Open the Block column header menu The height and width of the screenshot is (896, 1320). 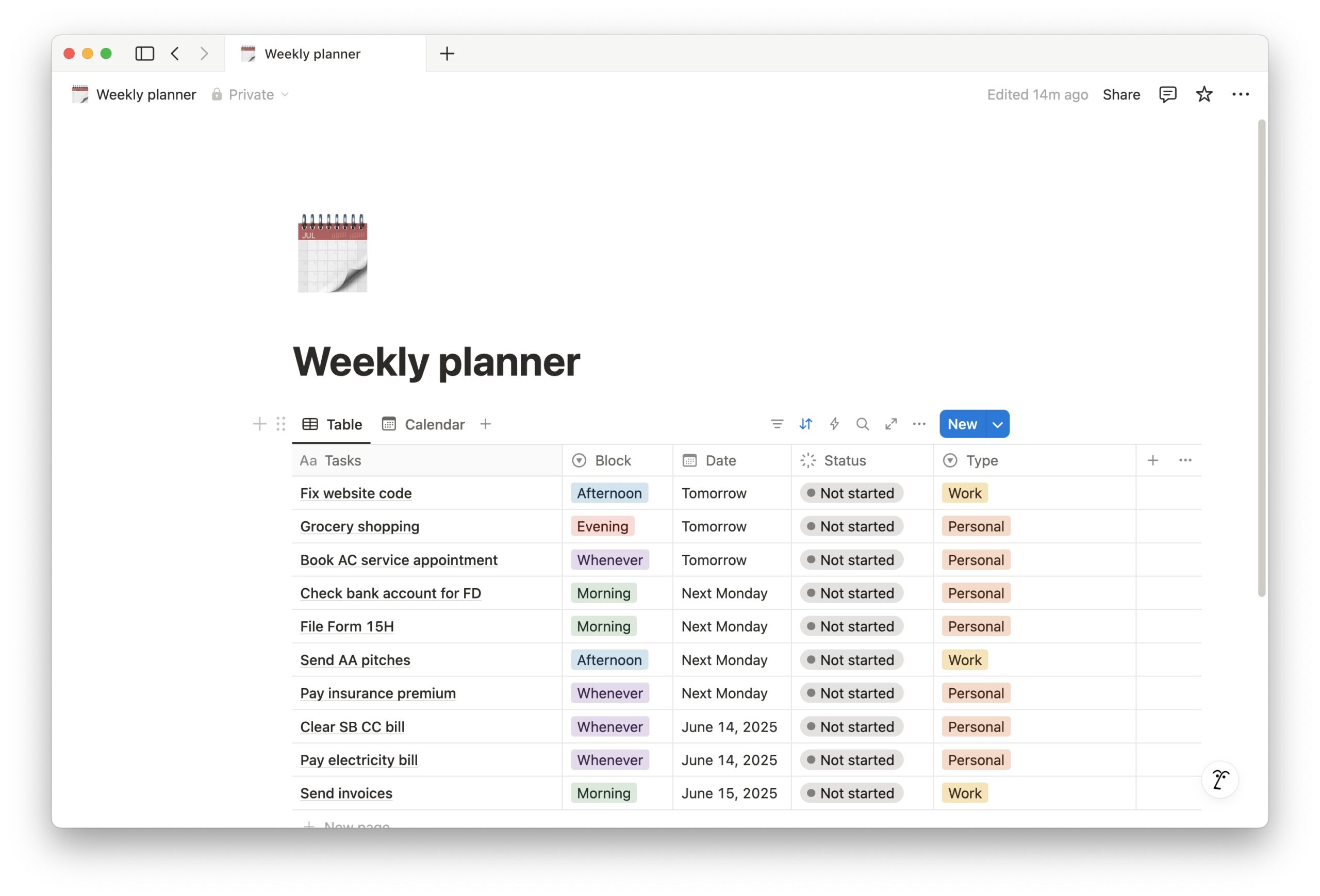click(612, 460)
